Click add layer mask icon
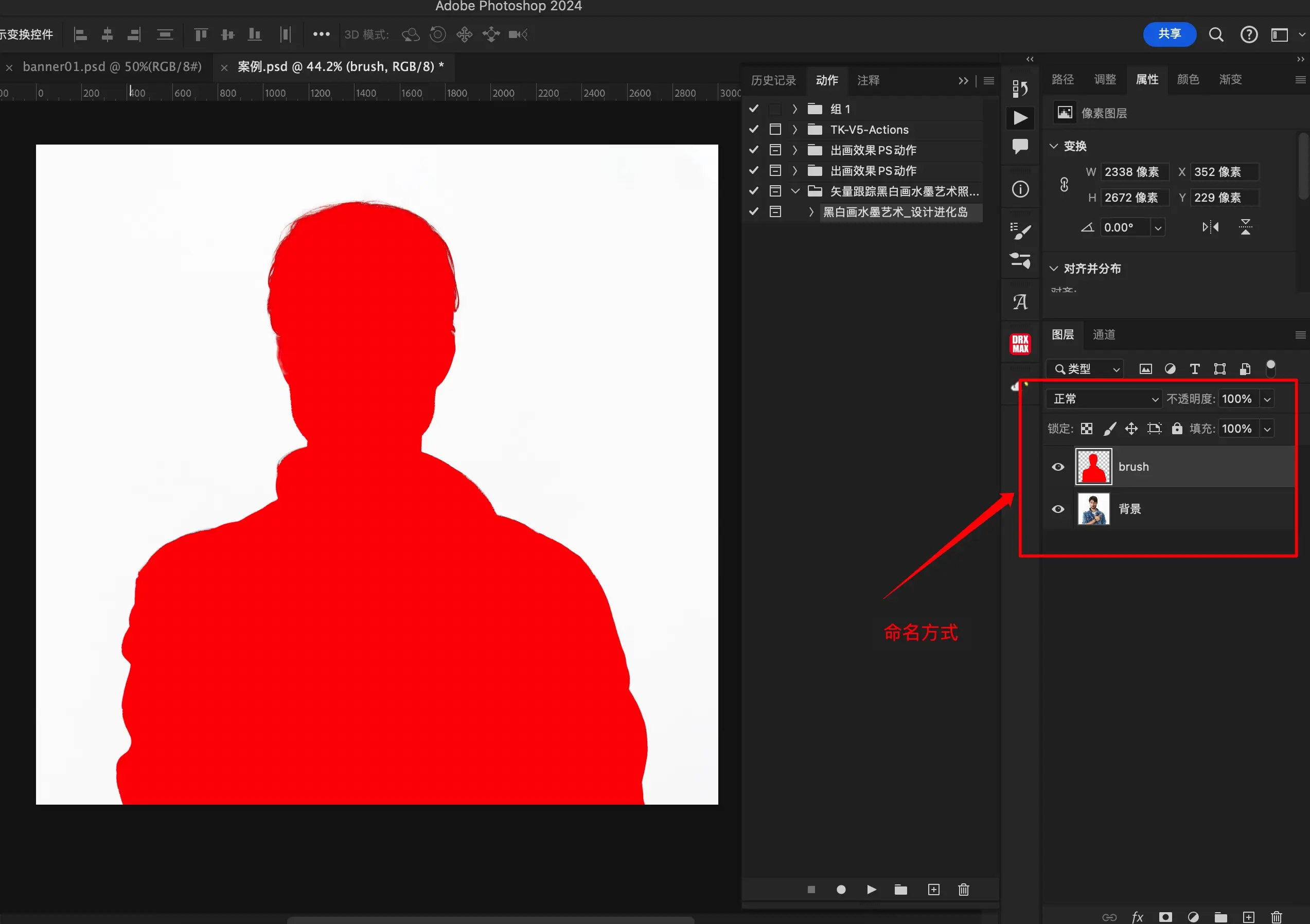The image size is (1310, 924). click(x=1165, y=917)
